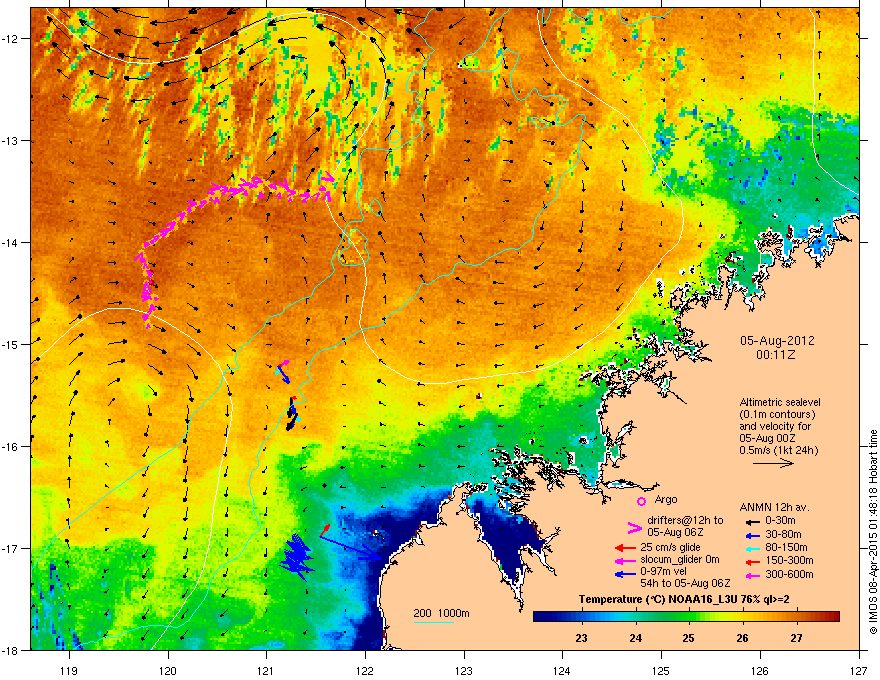
Task: Click the '80-150m' depth label
Action: (786, 547)
